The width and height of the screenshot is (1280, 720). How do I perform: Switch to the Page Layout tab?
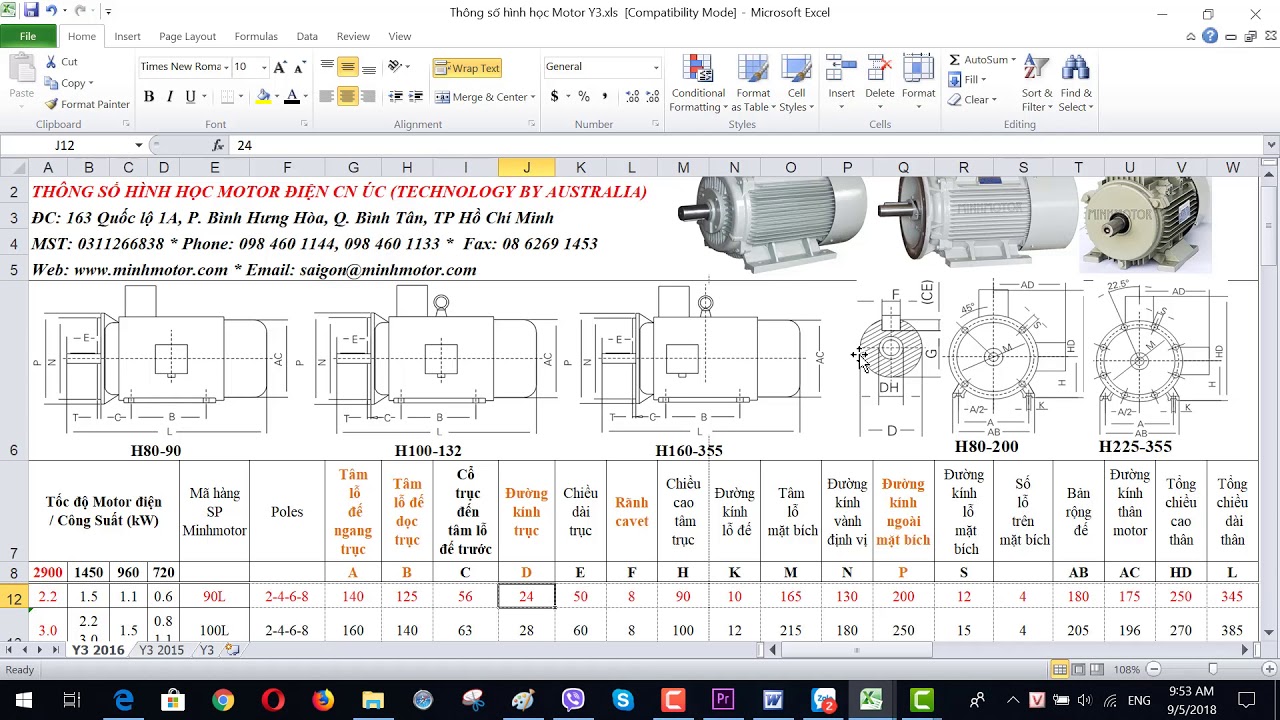(187, 36)
